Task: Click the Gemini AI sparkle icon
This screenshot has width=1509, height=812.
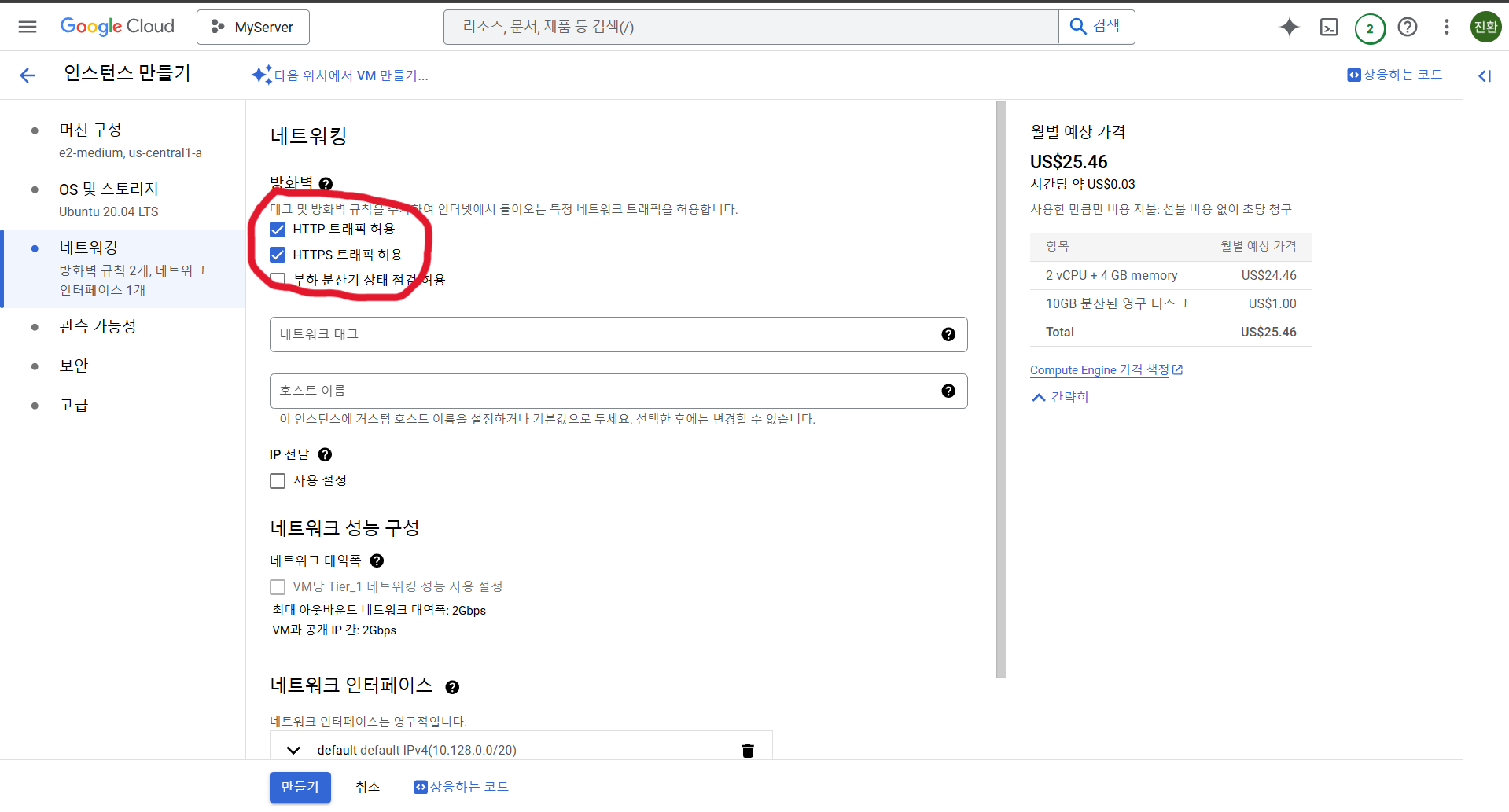Action: (x=1289, y=27)
